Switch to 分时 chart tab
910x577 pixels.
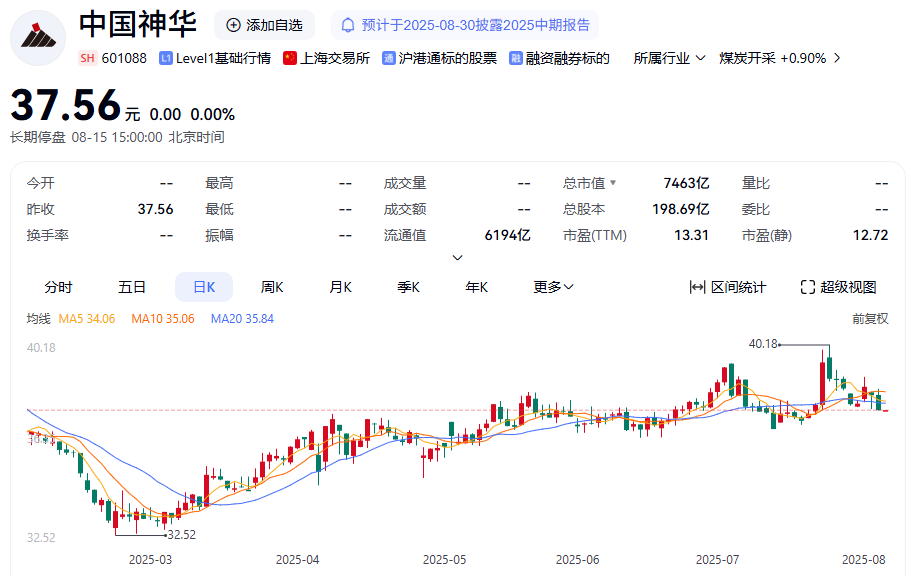click(58, 287)
